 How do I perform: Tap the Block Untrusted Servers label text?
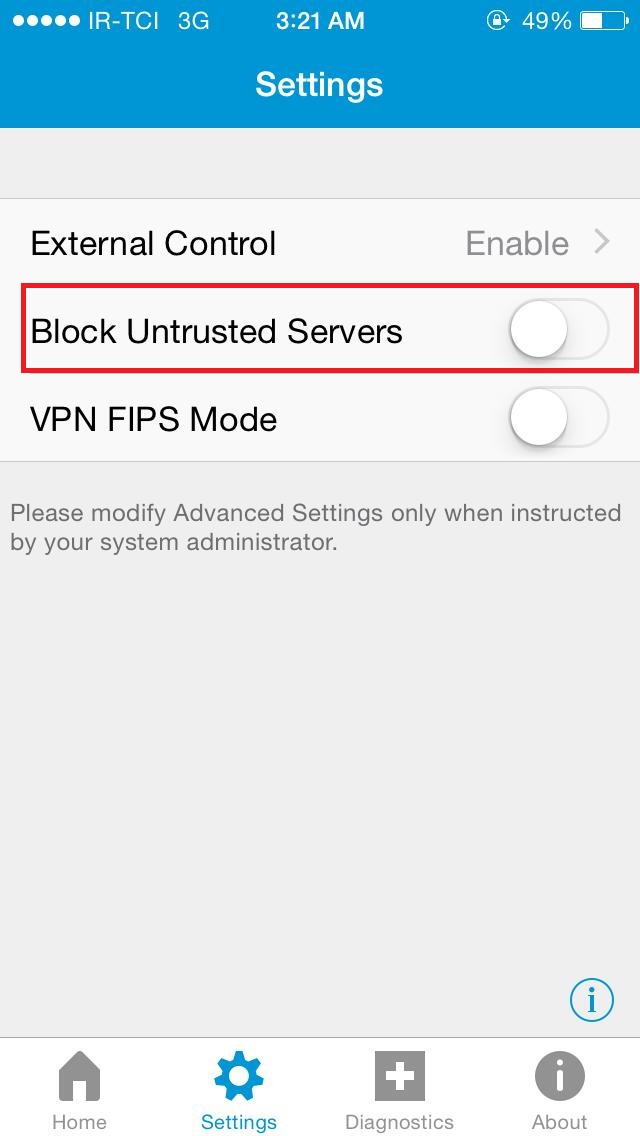[216, 331]
